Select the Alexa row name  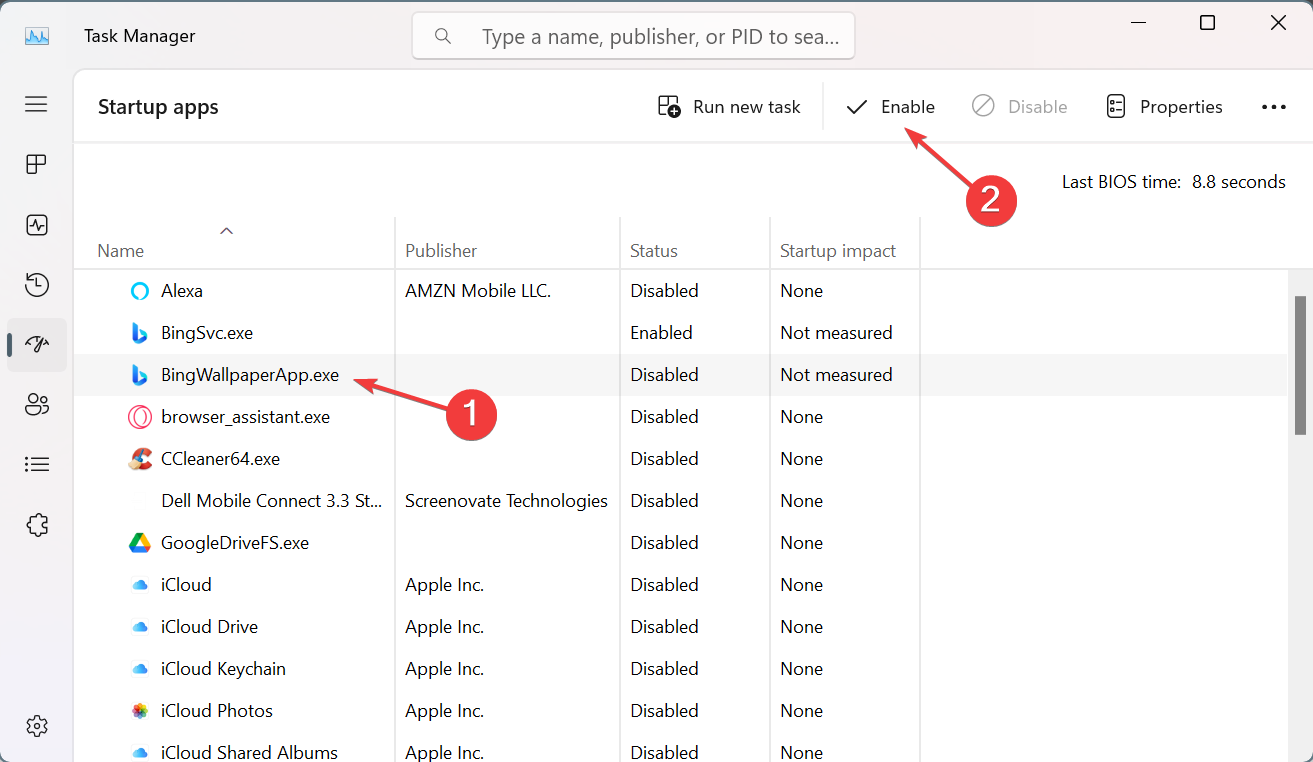point(182,291)
